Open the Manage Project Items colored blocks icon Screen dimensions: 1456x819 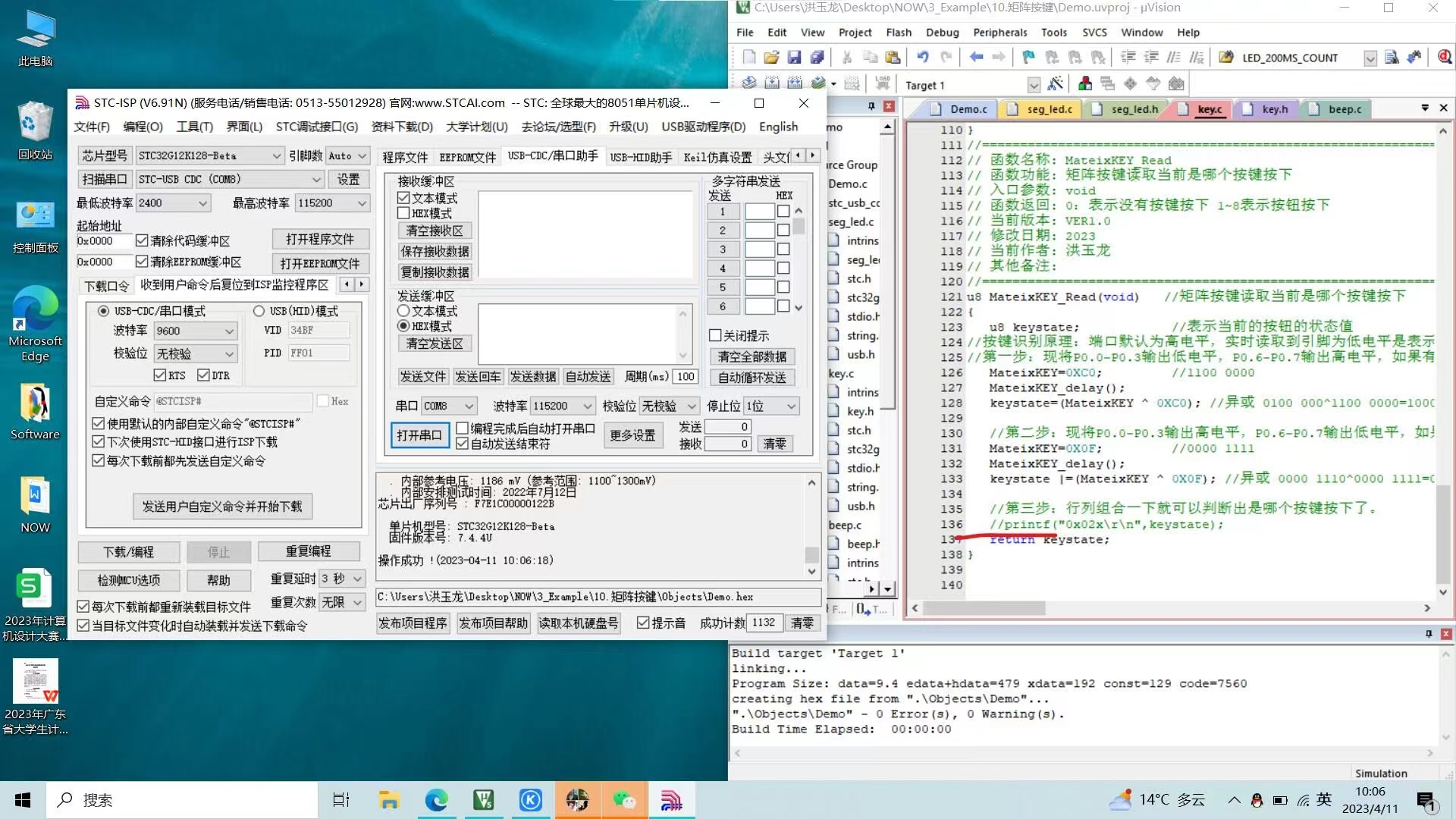tap(1085, 83)
